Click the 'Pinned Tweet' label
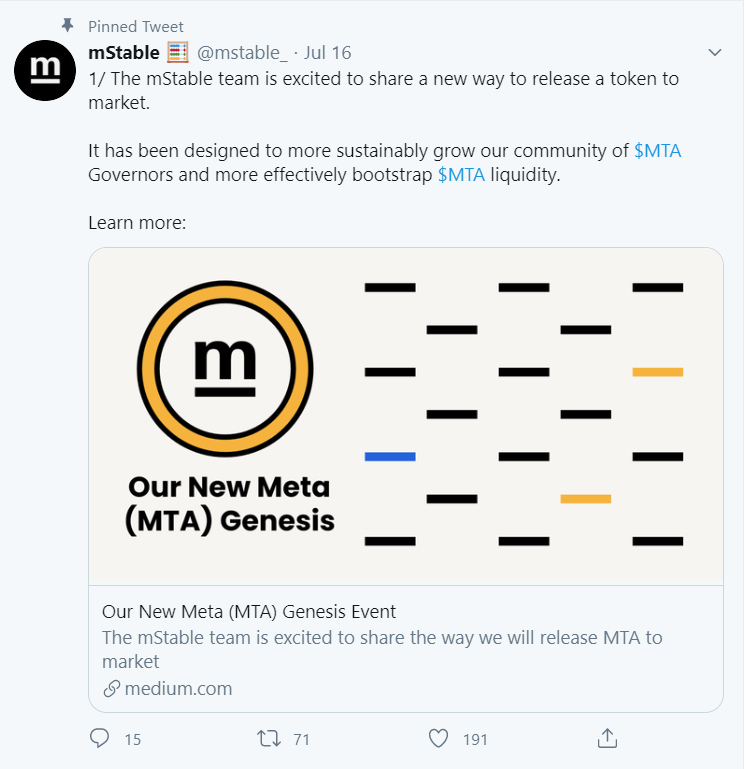The width and height of the screenshot is (749, 769). tap(136, 26)
